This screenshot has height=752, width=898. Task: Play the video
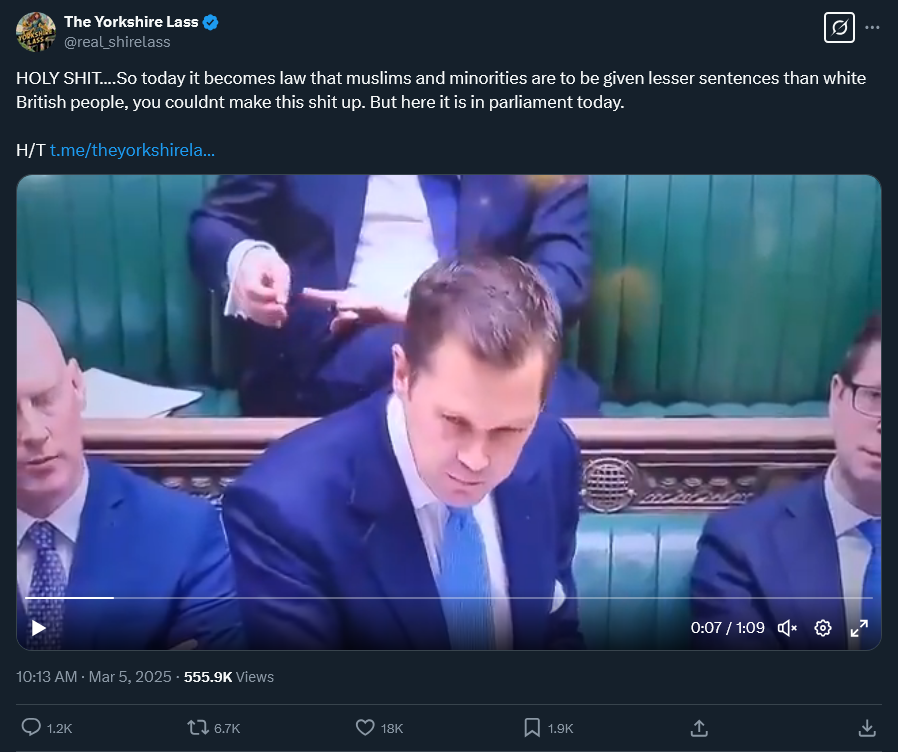tap(38, 628)
